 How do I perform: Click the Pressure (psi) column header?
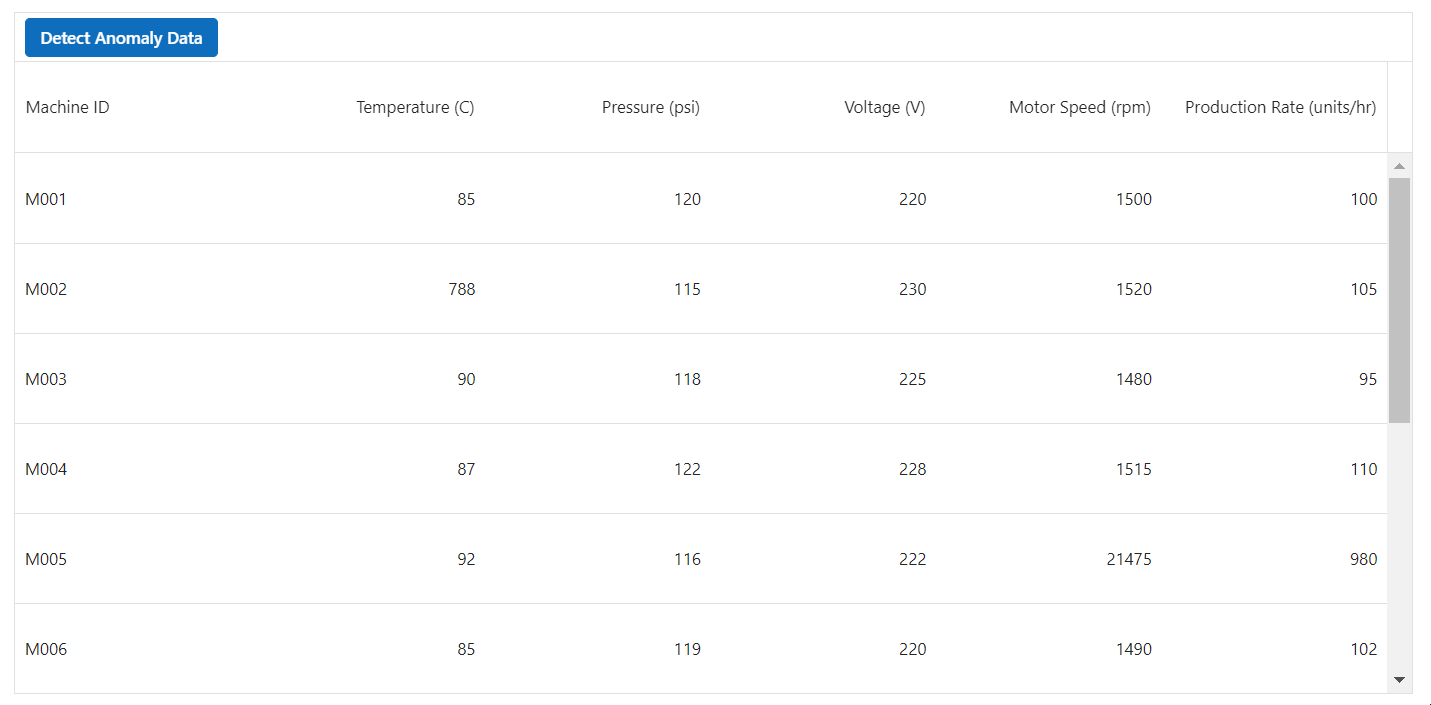pyautogui.click(x=650, y=107)
